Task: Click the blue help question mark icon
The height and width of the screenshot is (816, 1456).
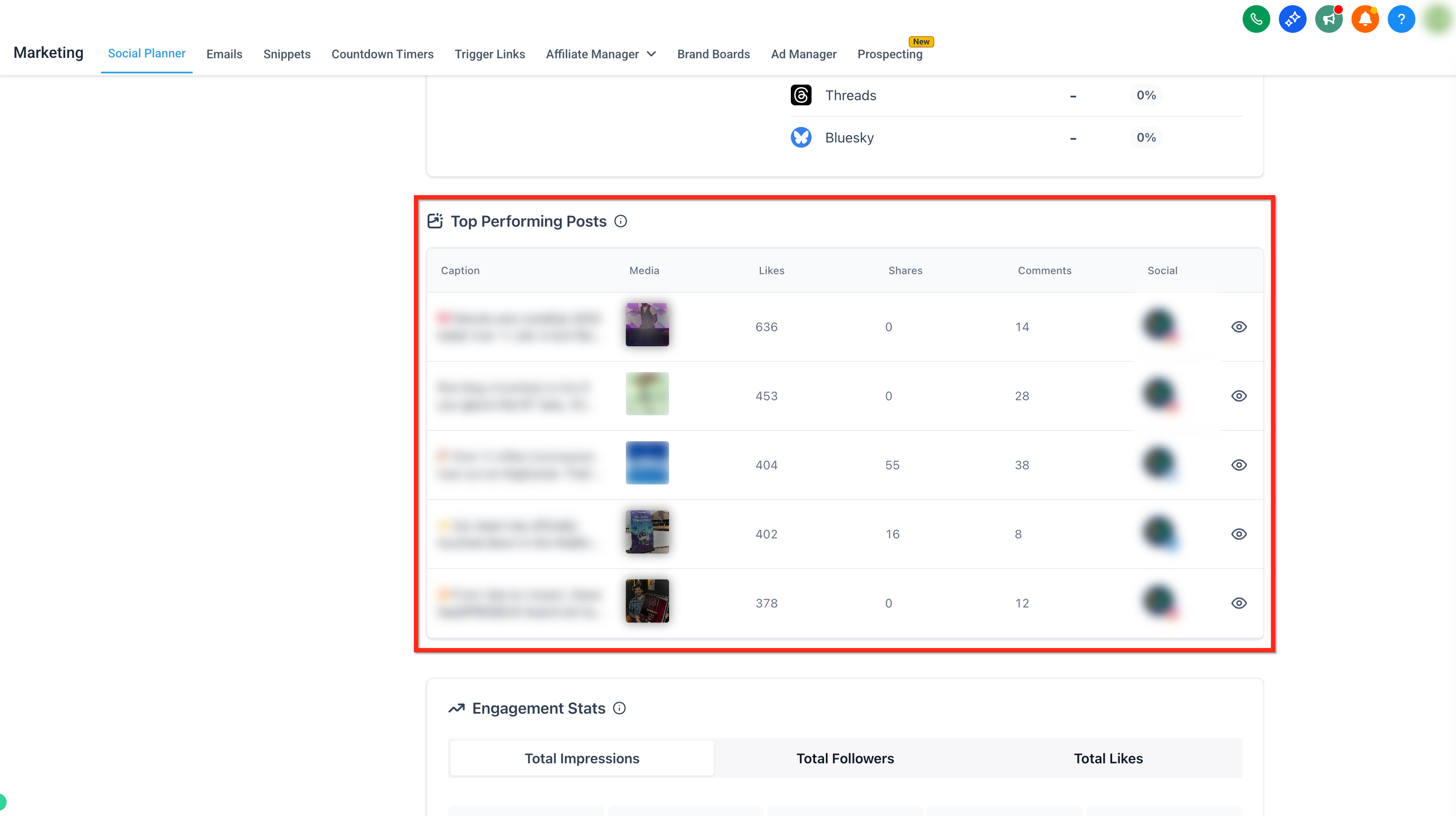Action: click(x=1401, y=19)
